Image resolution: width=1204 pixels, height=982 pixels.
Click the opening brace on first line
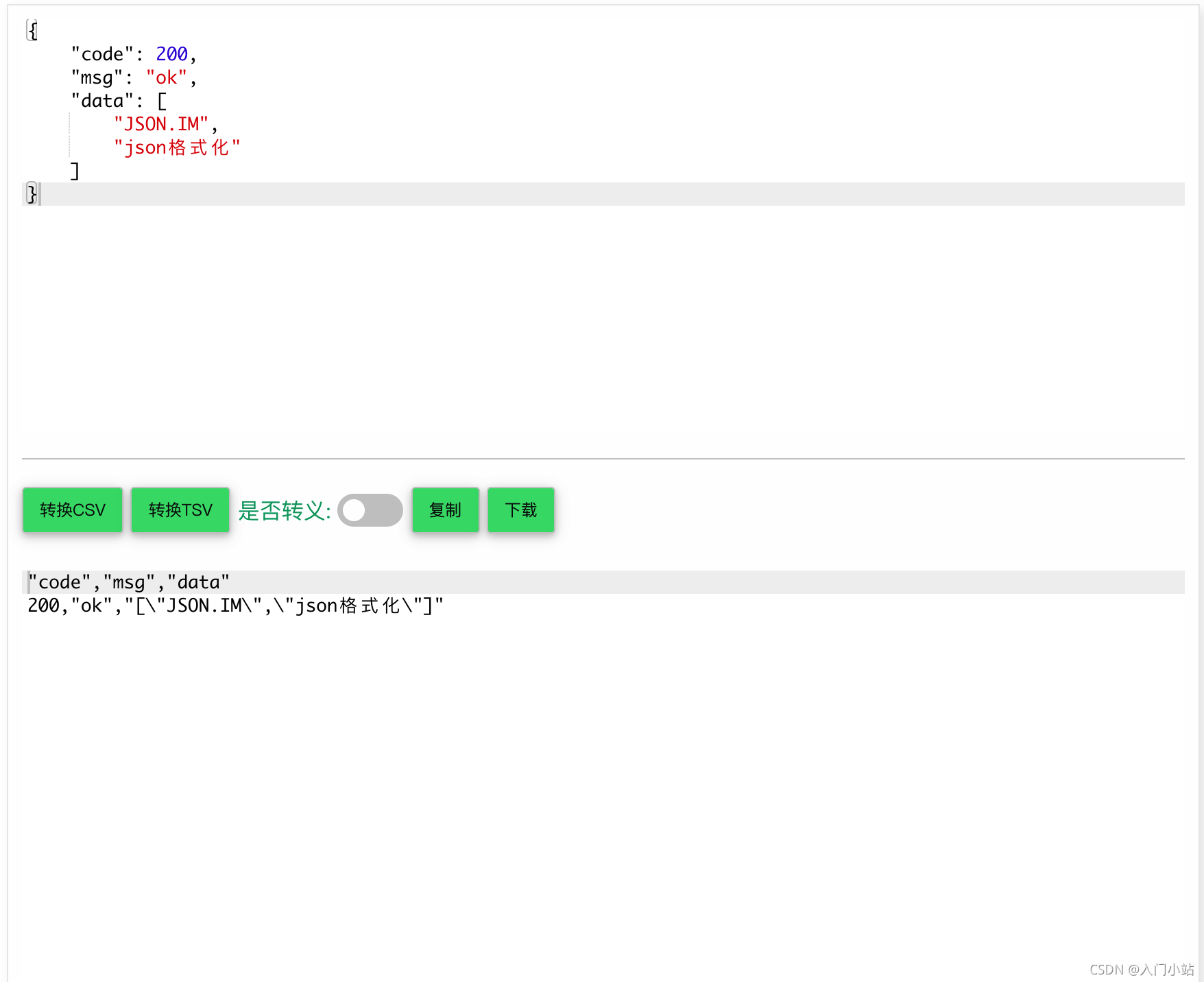(32, 31)
